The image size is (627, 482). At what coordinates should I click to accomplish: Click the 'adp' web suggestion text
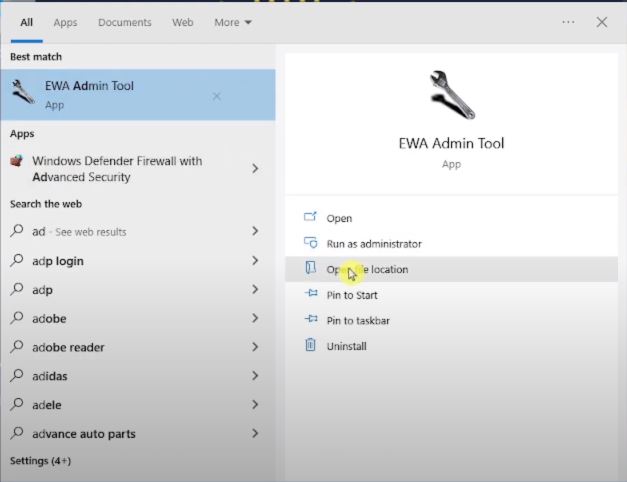coord(42,290)
